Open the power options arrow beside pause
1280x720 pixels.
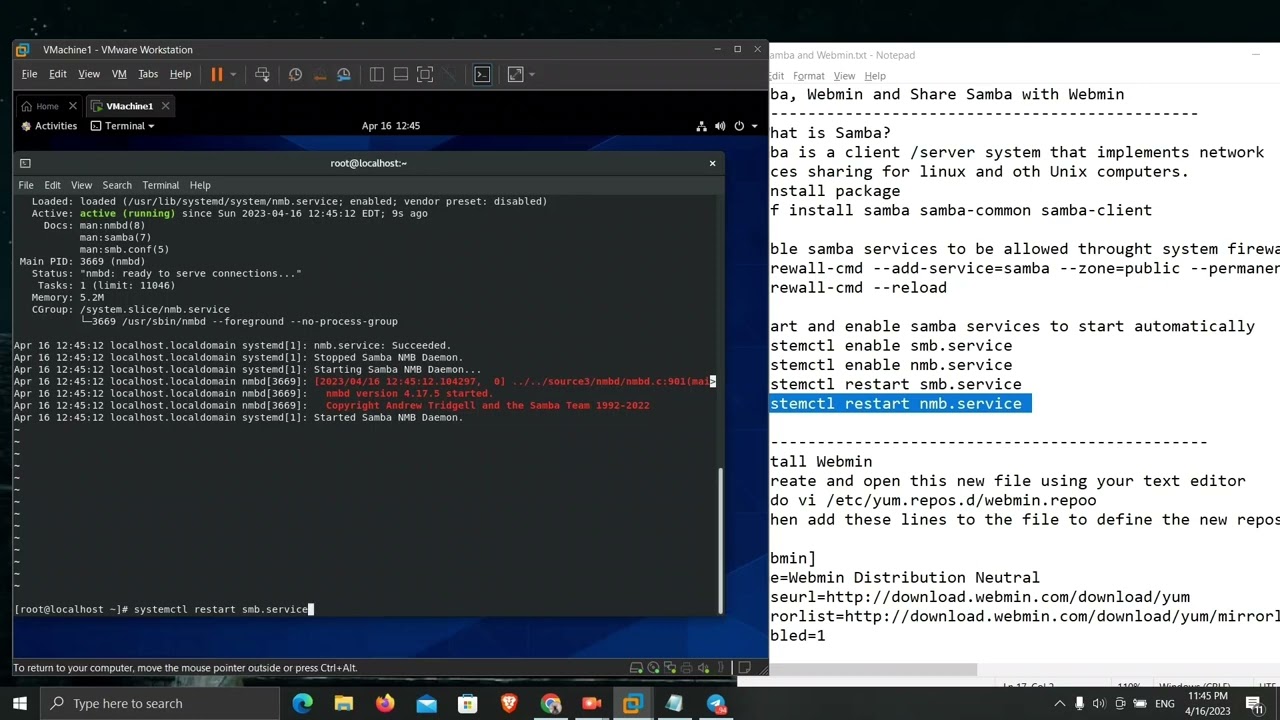[233, 74]
